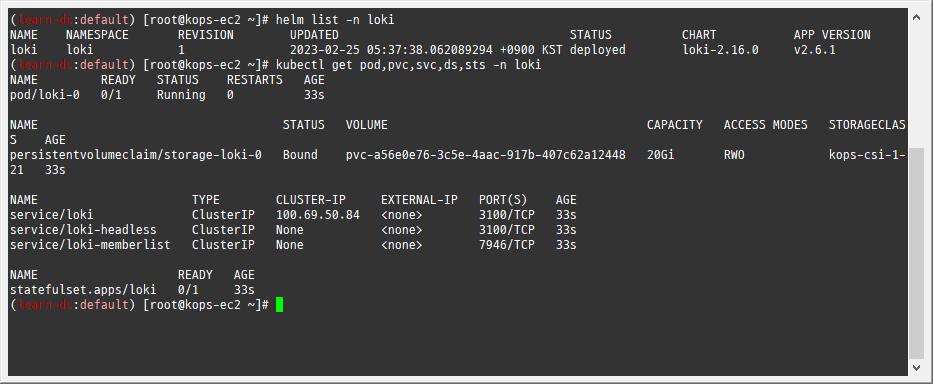The width and height of the screenshot is (933, 384).
Task: Click app version 'v2.6.1'
Action: 815,50
